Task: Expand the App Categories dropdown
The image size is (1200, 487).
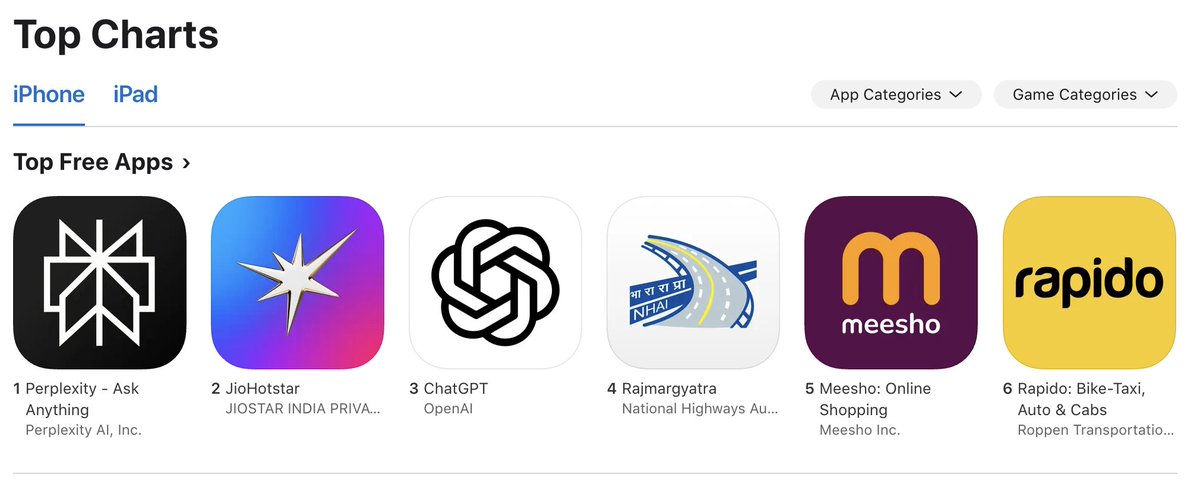Action: (896, 95)
